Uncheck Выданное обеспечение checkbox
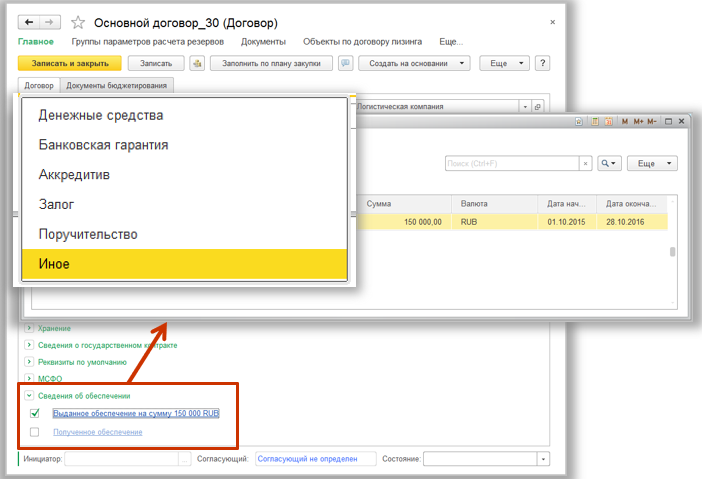 tap(35, 413)
